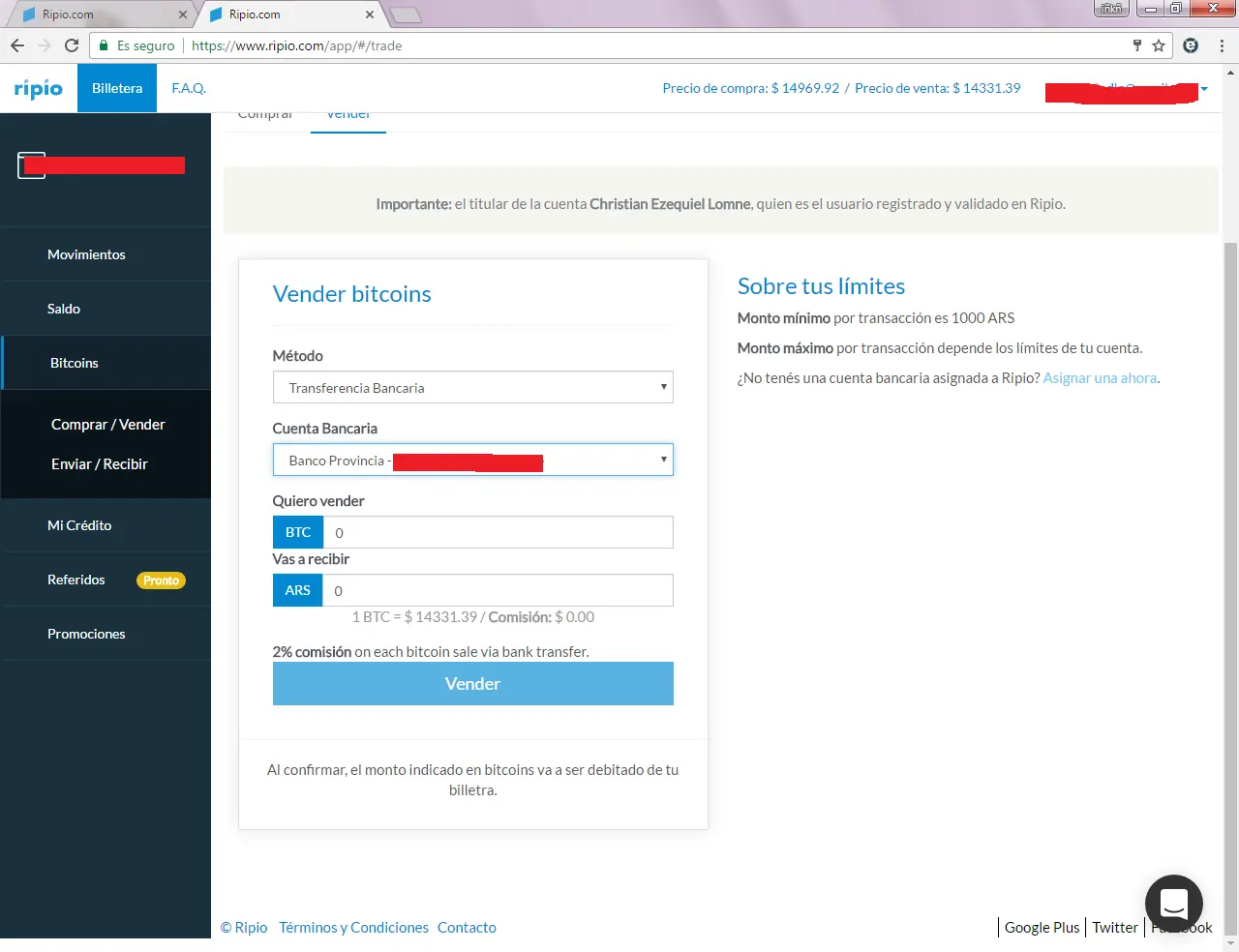The width and height of the screenshot is (1239, 952).
Task: Open the user account dropdown arrow
Action: 1204,89
